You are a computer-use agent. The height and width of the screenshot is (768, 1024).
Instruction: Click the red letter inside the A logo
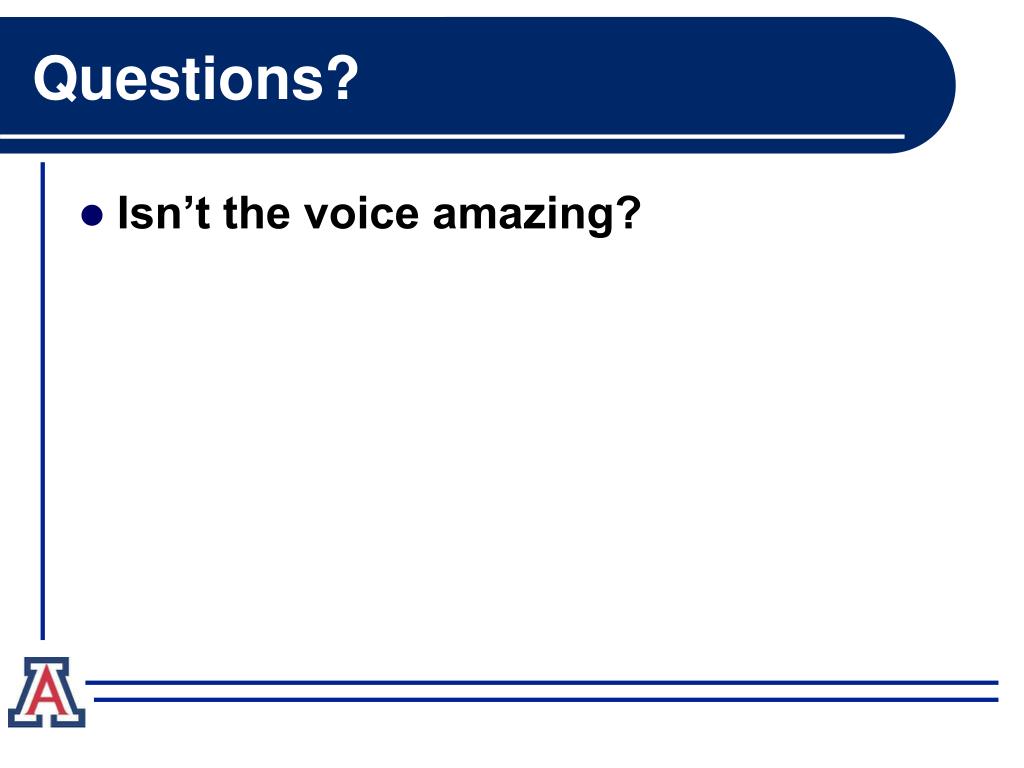[x=46, y=692]
